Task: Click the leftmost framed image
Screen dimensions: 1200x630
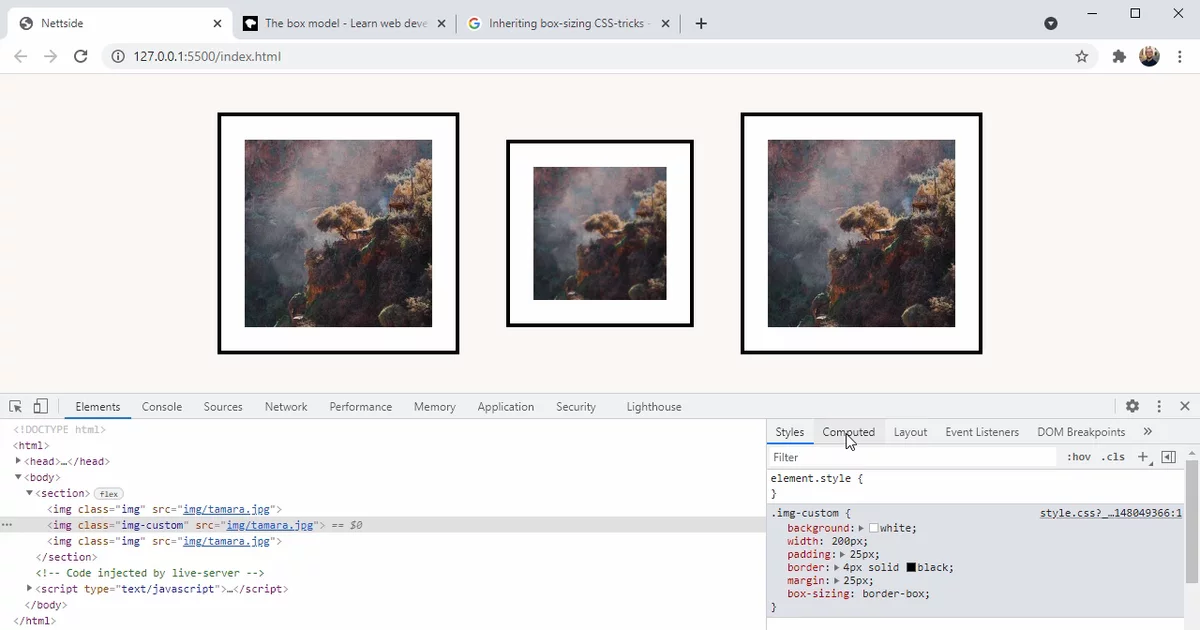Action: (338, 233)
